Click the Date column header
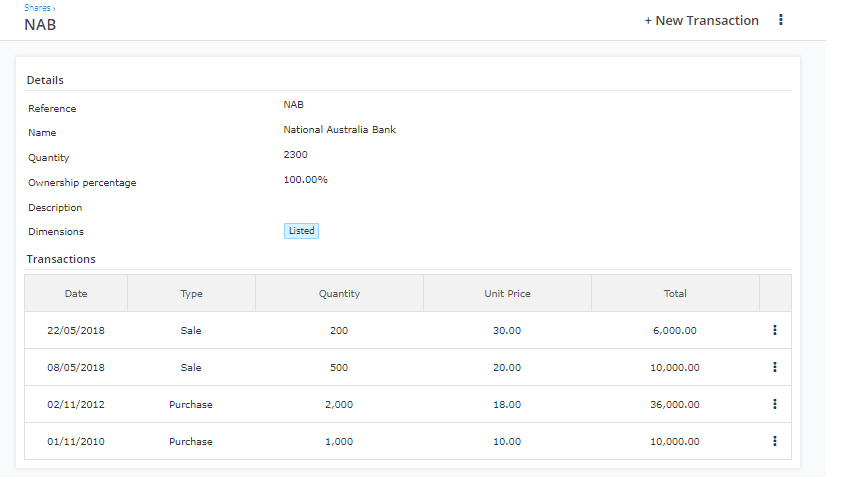 coord(76,294)
